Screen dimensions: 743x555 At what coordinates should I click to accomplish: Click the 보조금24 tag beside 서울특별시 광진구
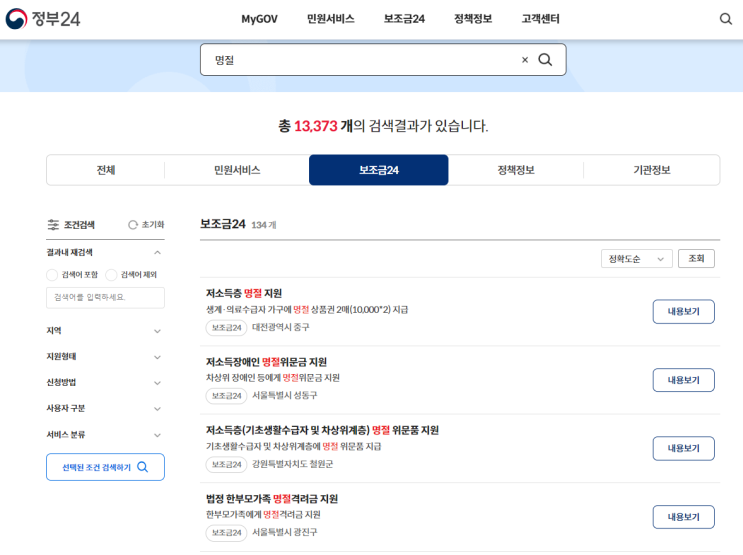point(227,533)
